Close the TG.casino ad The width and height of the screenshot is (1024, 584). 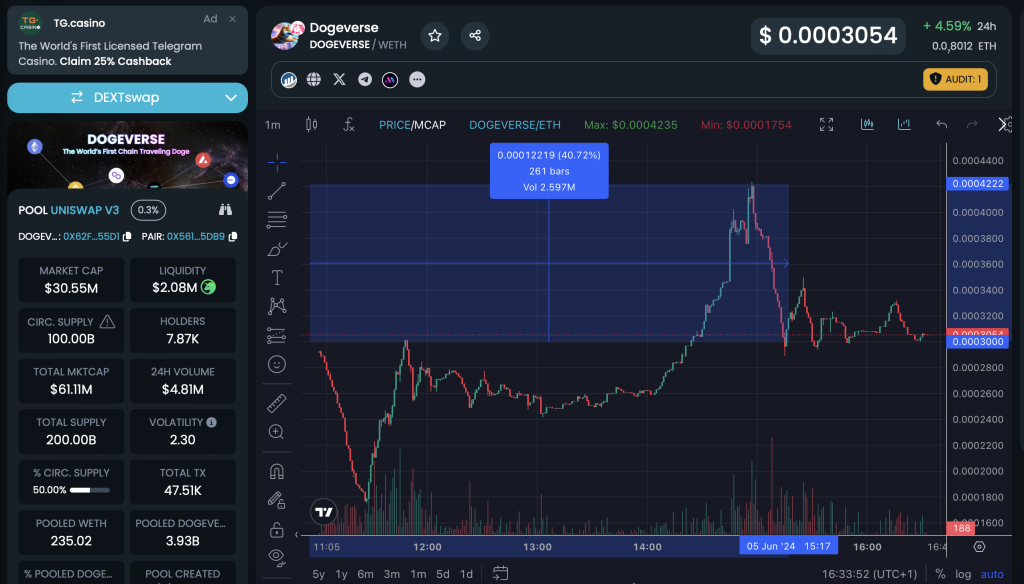pos(232,19)
